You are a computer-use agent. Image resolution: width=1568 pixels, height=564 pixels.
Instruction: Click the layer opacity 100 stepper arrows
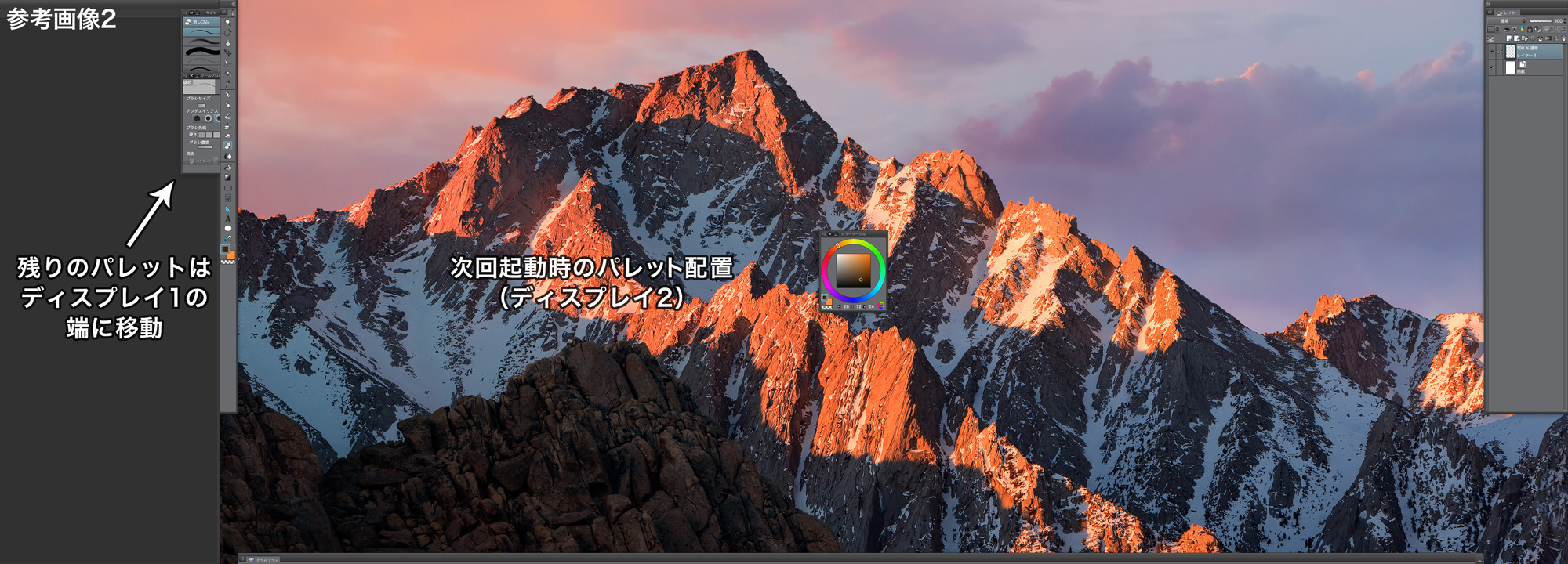[1565, 21]
